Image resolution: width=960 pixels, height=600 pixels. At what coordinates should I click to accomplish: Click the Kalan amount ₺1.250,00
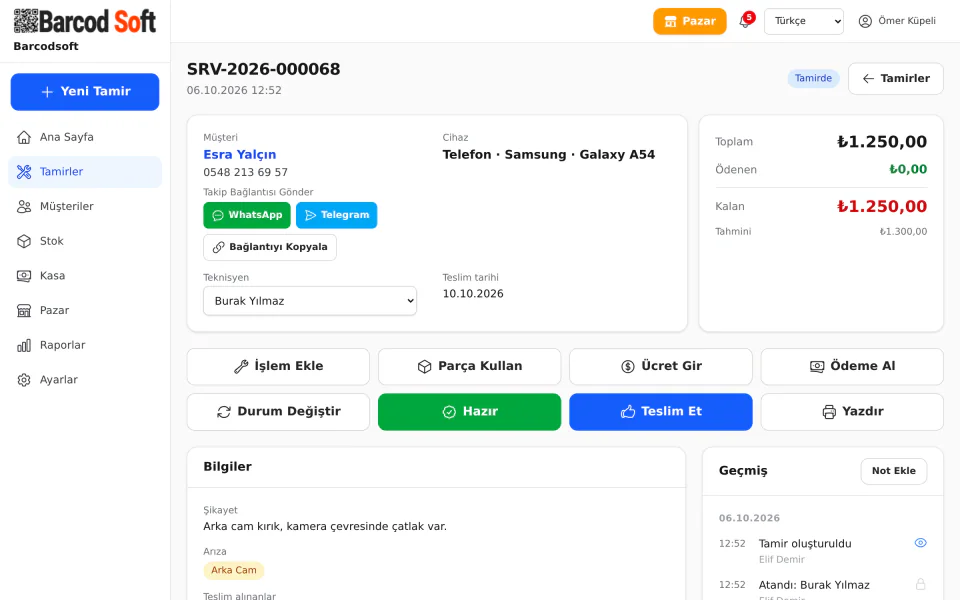click(882, 206)
